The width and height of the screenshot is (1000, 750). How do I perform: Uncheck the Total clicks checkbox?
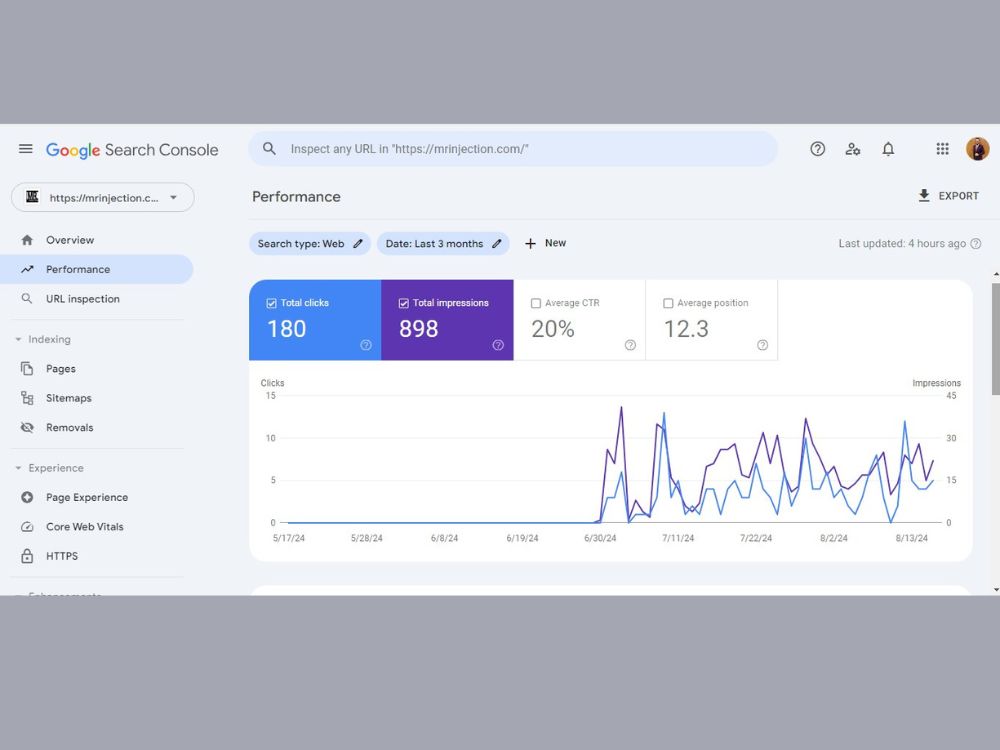tap(271, 304)
